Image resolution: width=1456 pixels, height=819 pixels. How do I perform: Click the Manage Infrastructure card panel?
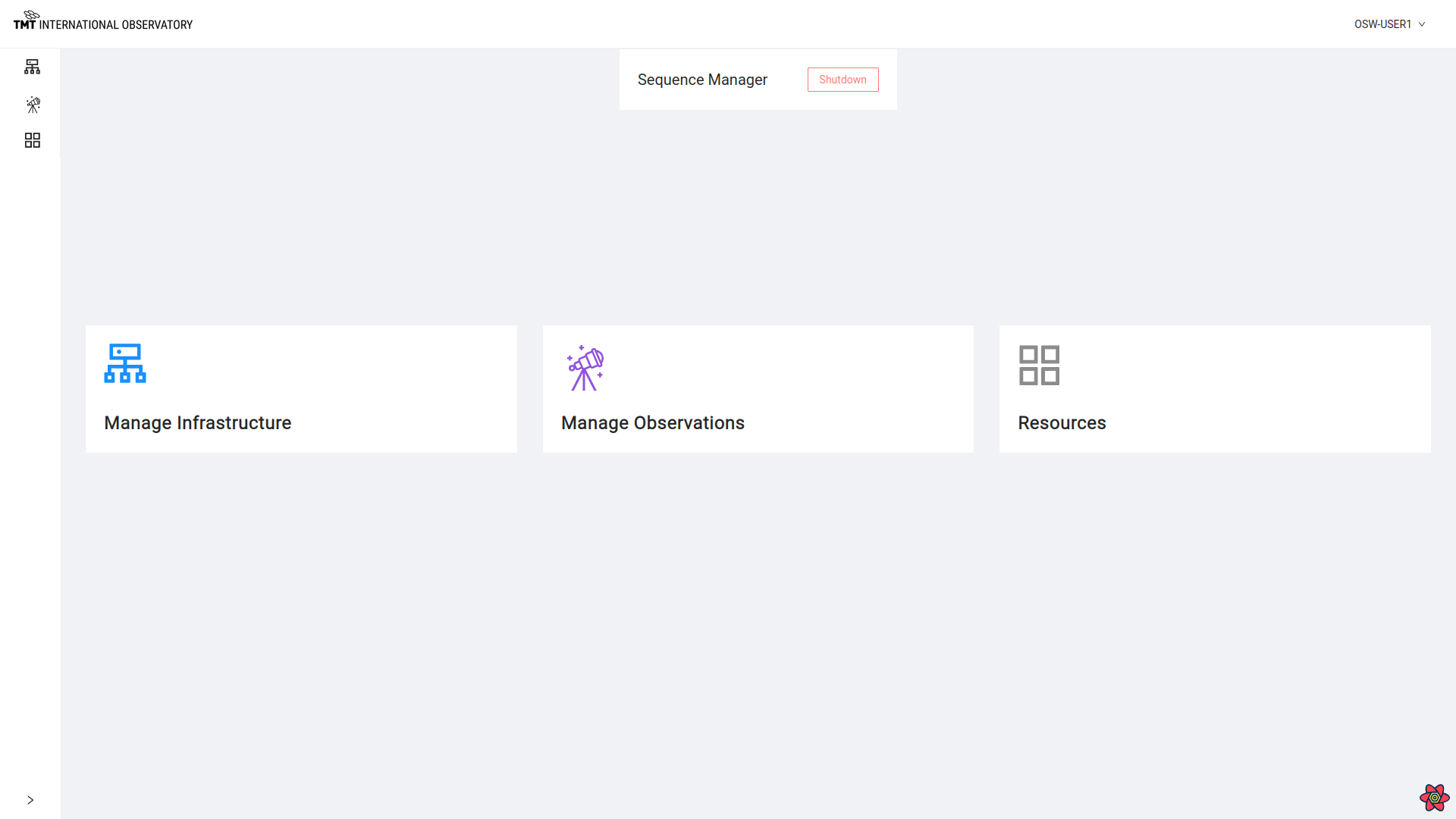pyautogui.click(x=301, y=389)
